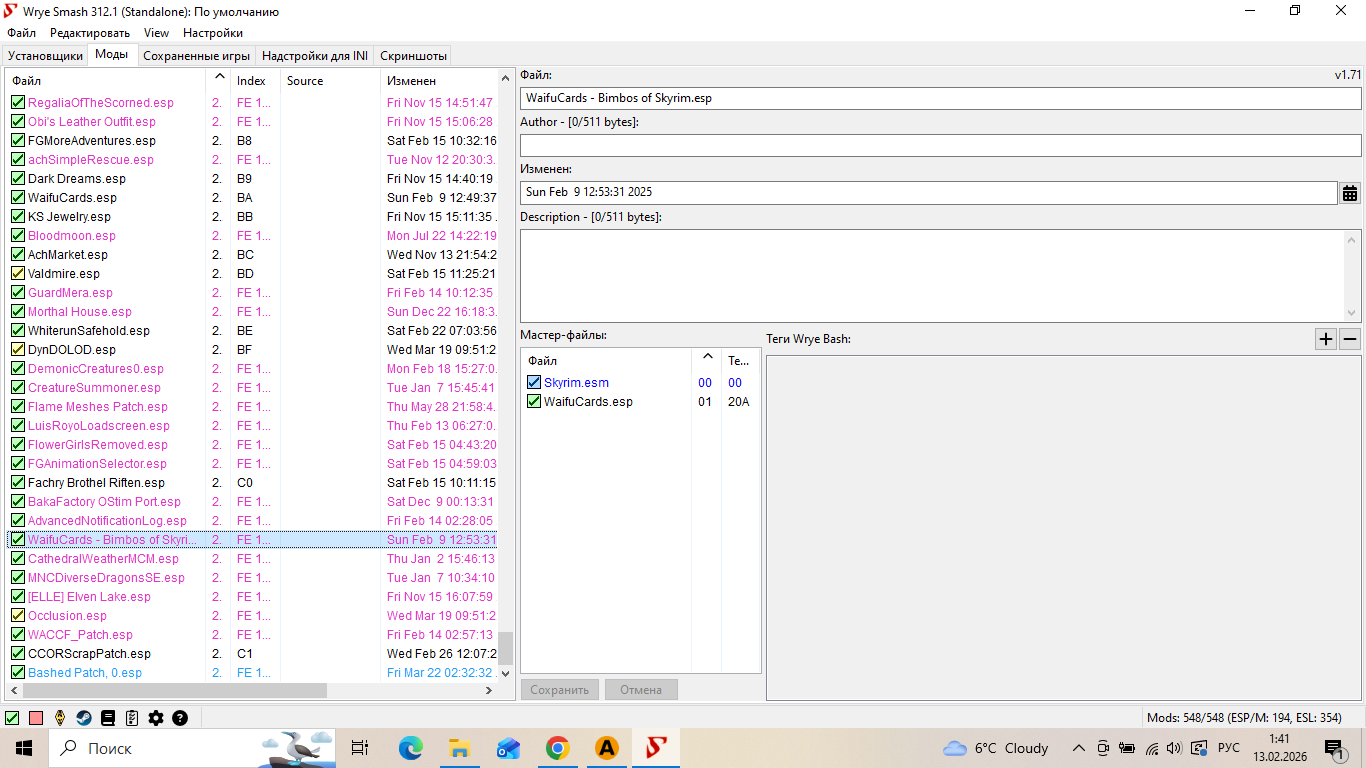Viewport: 1366px width, 768px height.
Task: Open Chrome from the Windows taskbar
Action: coord(557,748)
